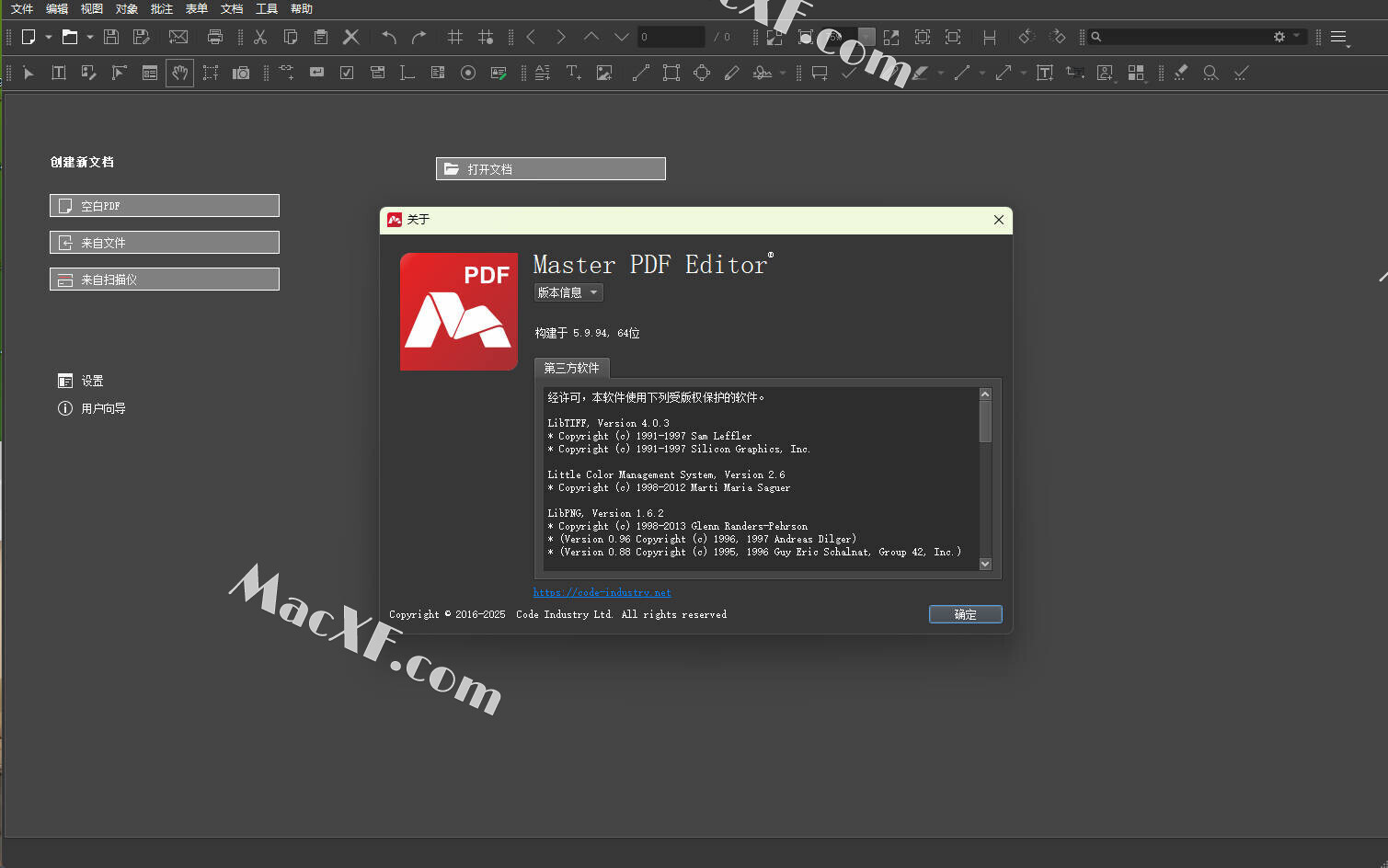Click the open folder toolbar icon
The image size is (1388, 868).
coord(70,37)
